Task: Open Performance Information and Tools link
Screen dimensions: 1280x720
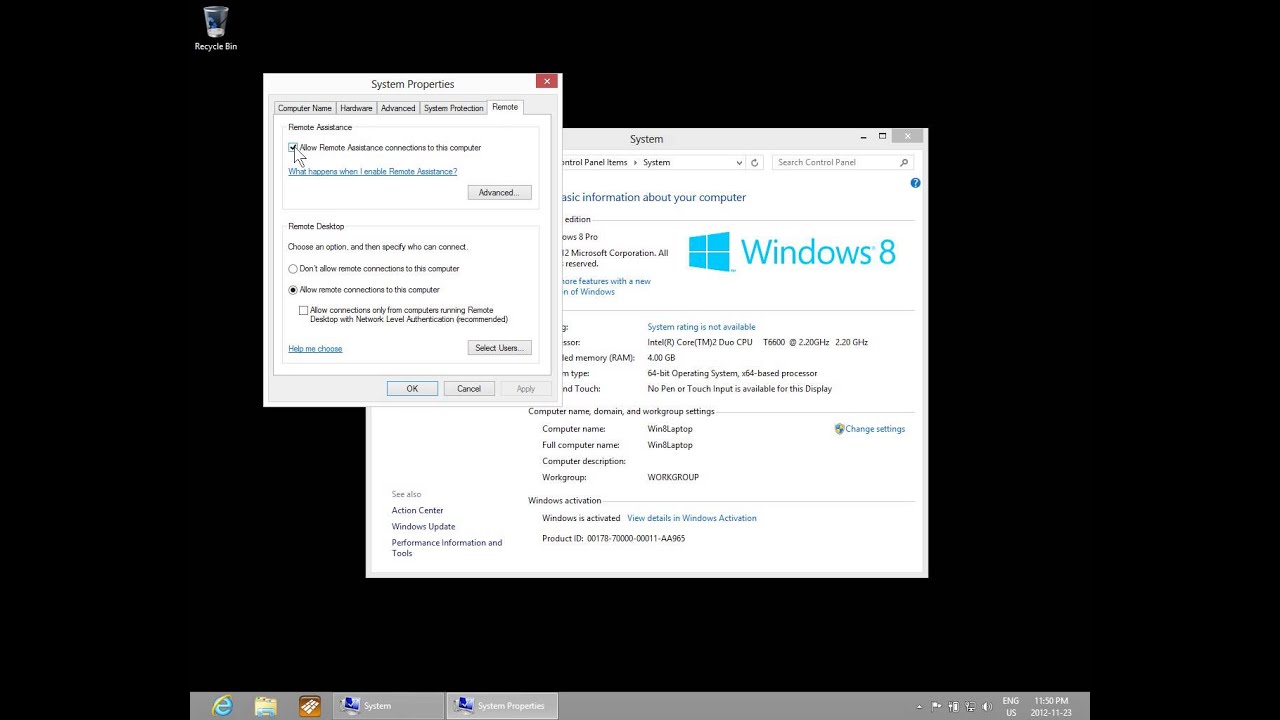Action: [447, 548]
